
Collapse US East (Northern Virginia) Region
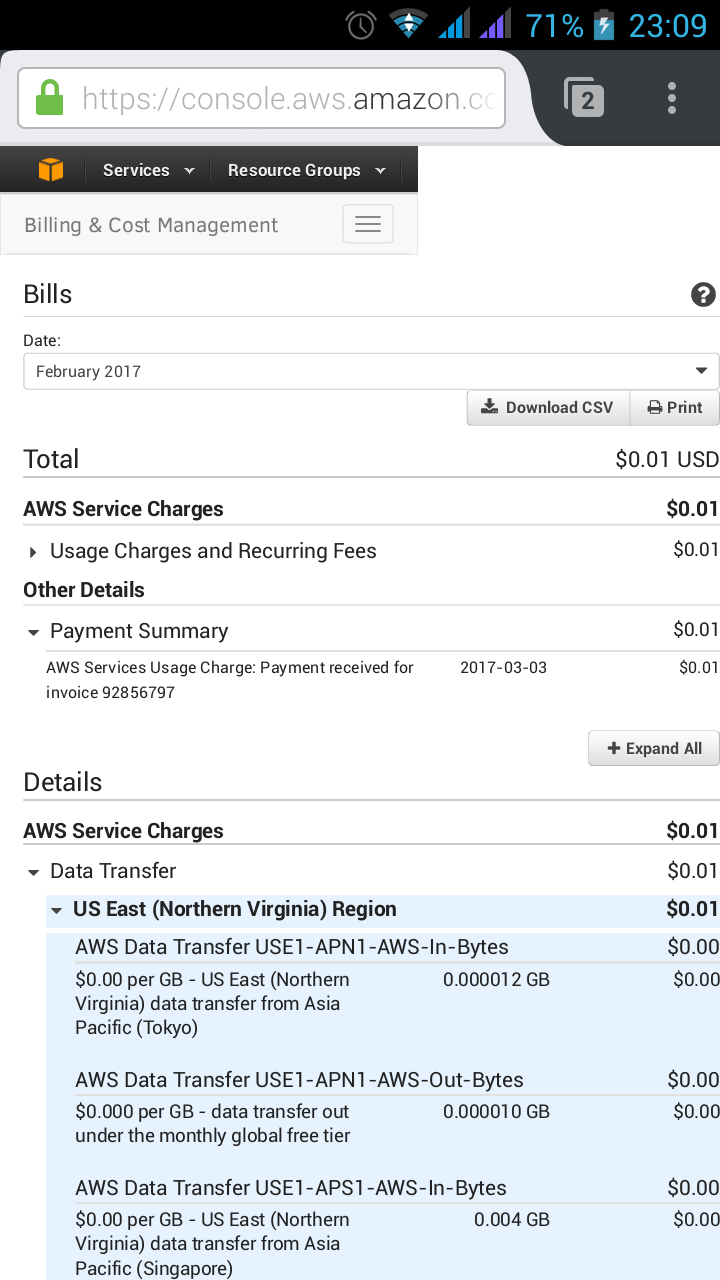pos(55,910)
